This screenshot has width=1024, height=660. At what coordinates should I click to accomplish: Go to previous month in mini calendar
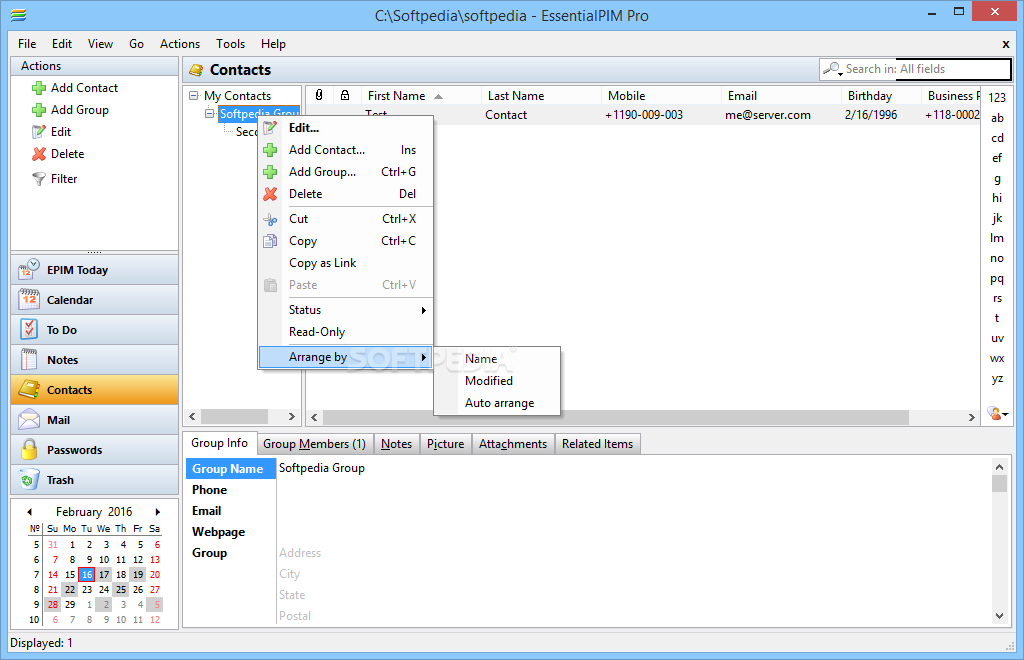point(29,512)
